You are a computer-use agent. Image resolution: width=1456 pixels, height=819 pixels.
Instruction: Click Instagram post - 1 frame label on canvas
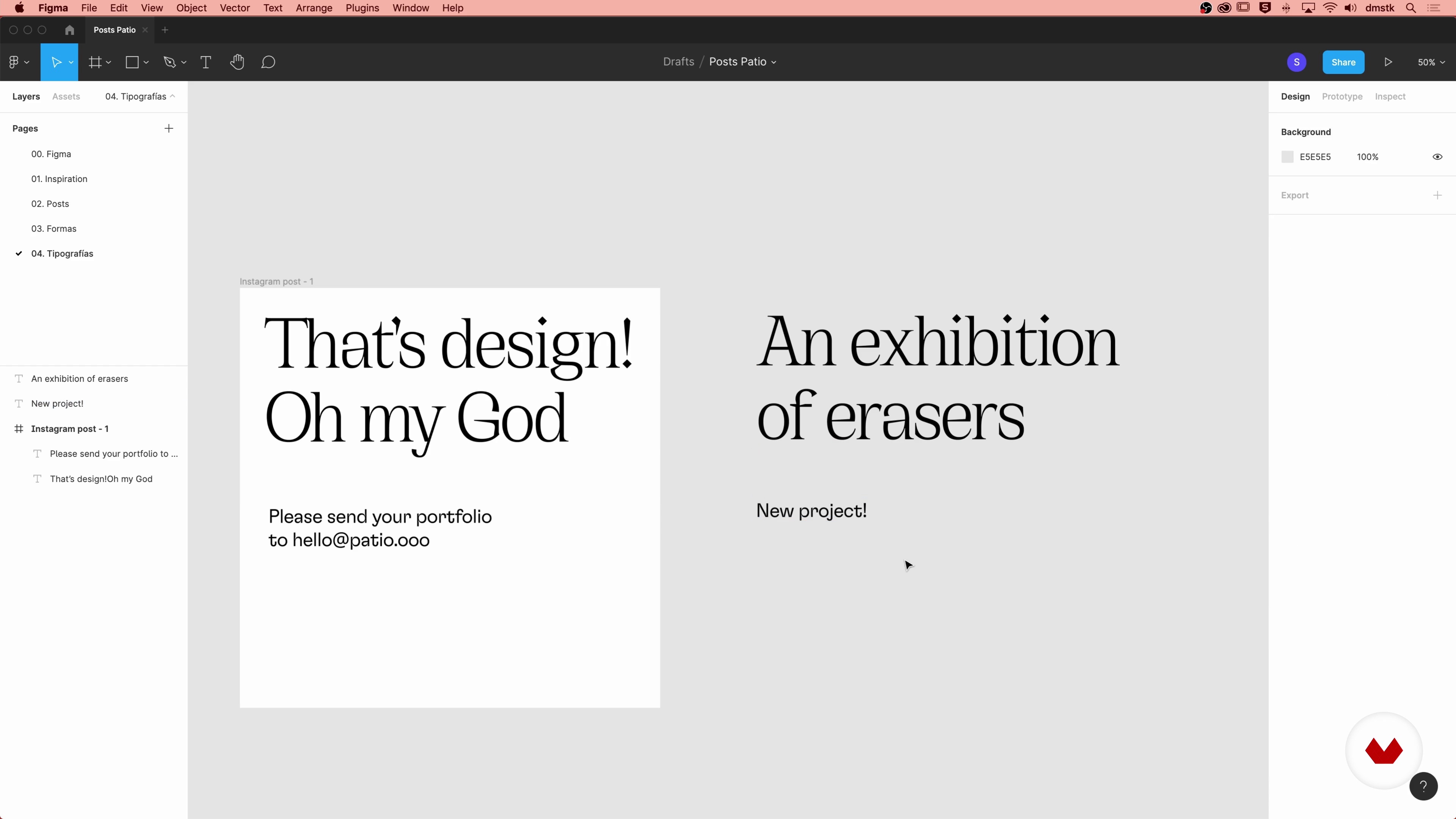(276, 281)
